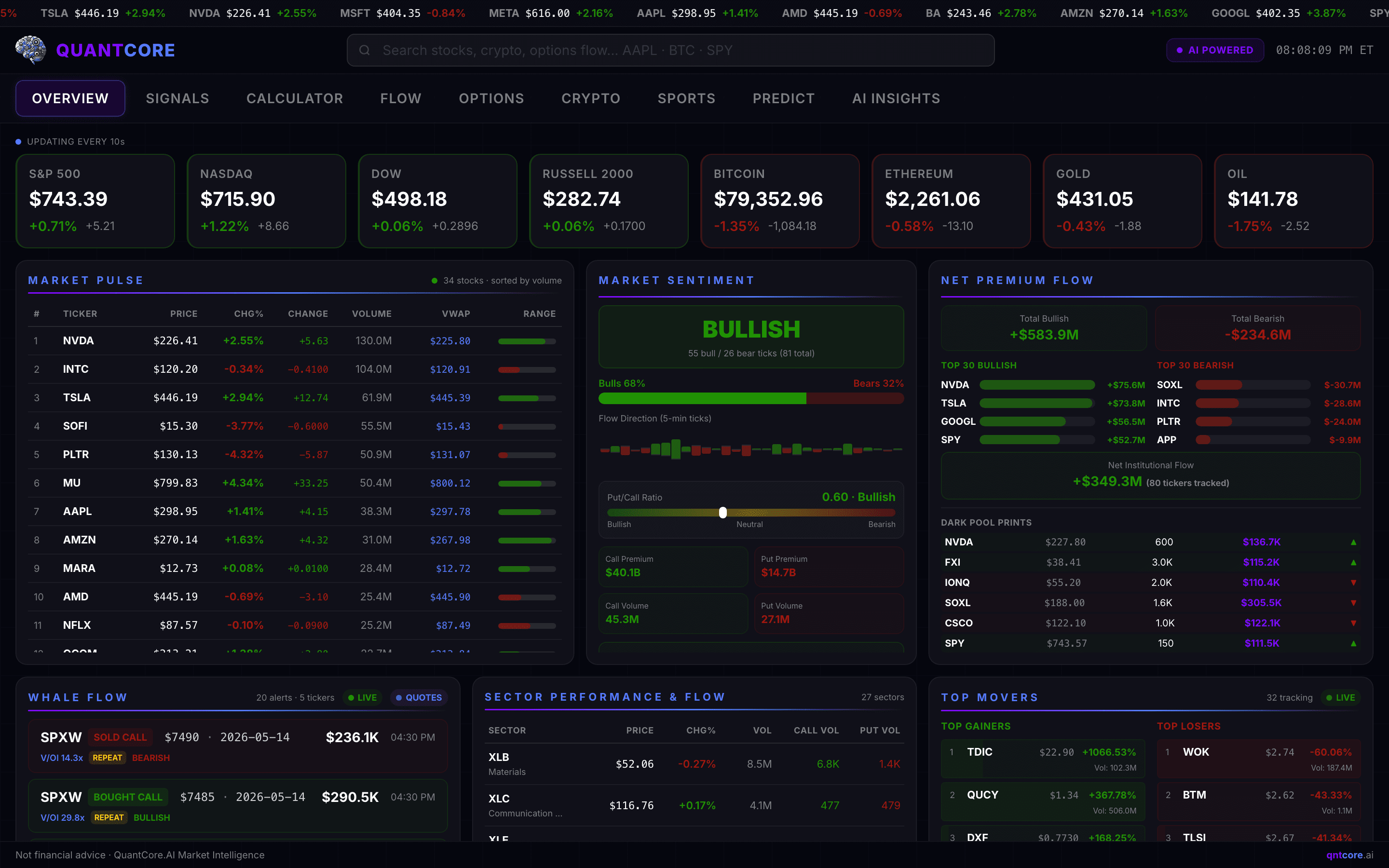1389x868 pixels.
Task: Open top loser WOK card
Action: click(x=1258, y=759)
